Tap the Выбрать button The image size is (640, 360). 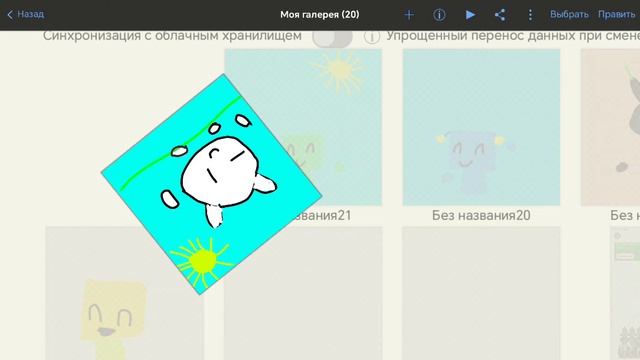569,14
